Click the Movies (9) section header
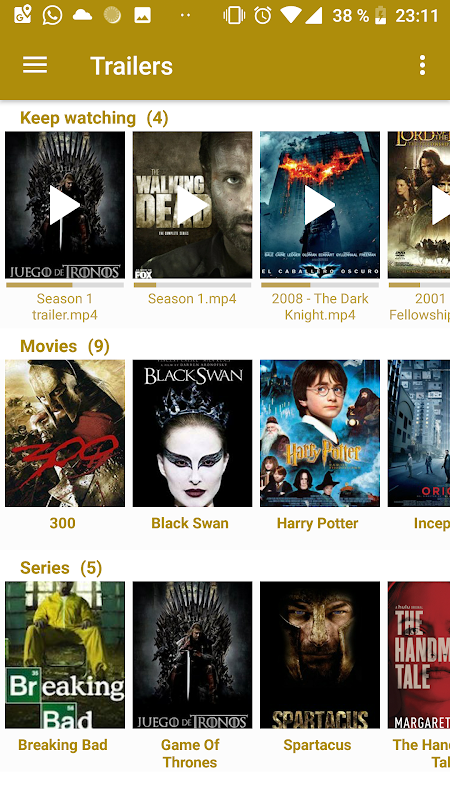Screen dimensions: 450x800 click(x=65, y=346)
